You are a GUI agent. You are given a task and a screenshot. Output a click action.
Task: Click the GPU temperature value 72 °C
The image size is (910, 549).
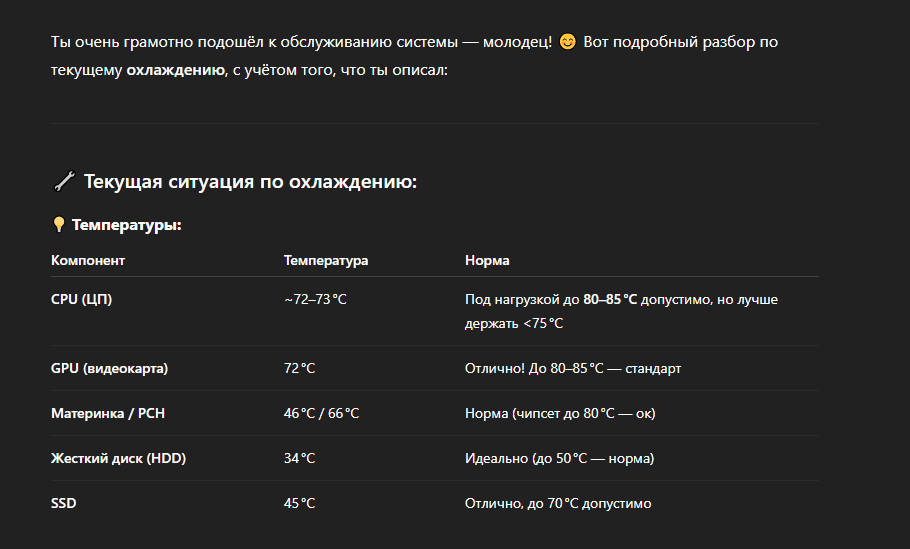(299, 369)
